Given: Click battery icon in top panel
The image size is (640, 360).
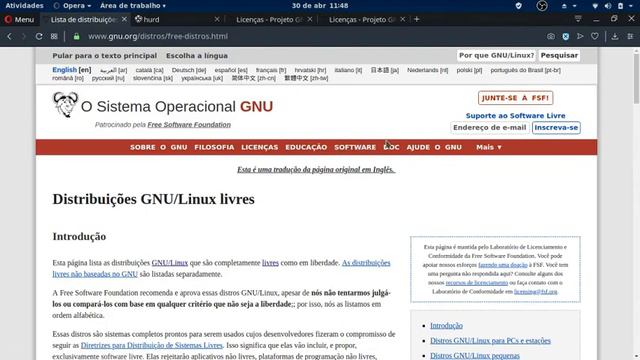Looking at the screenshot, I should (x=620, y=6).
